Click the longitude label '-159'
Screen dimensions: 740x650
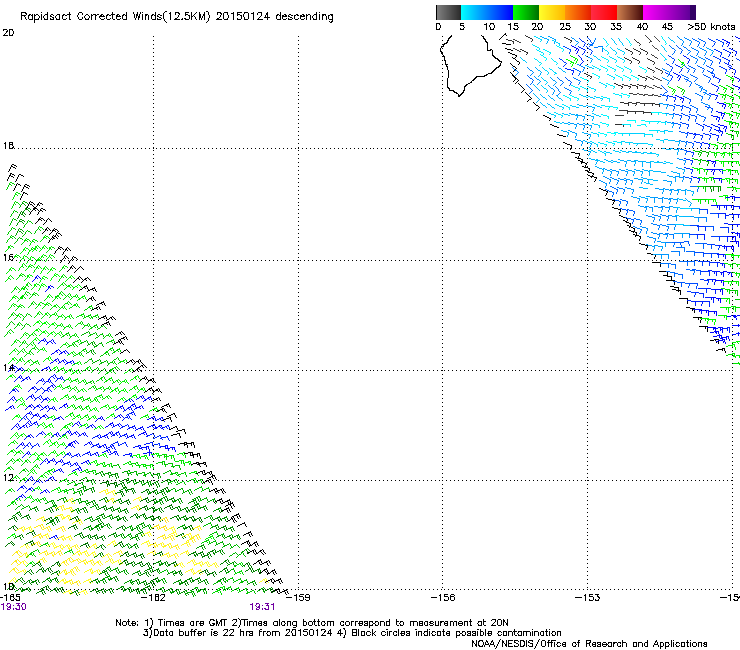298,597
